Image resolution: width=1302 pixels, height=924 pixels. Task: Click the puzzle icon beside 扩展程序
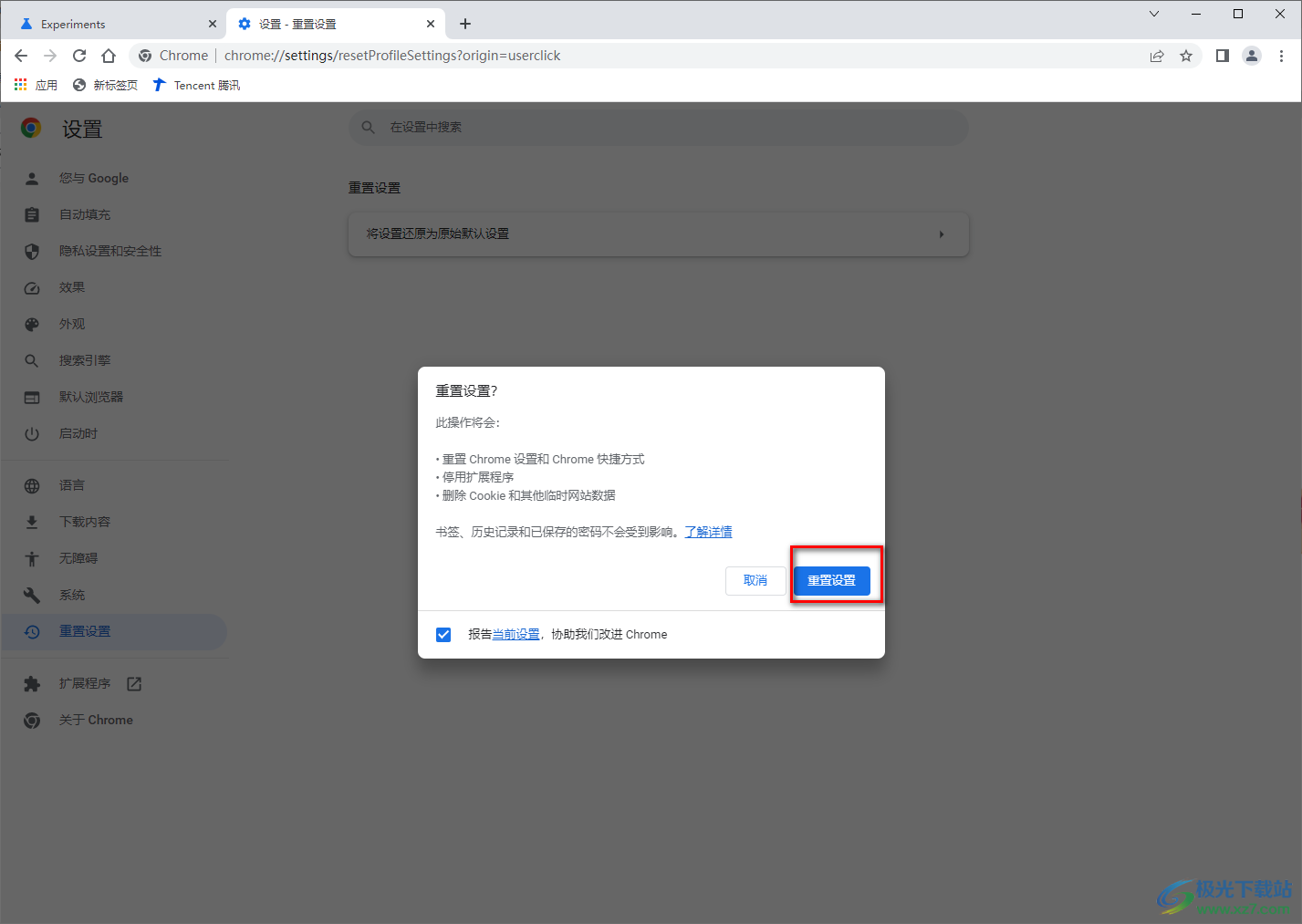[x=32, y=684]
